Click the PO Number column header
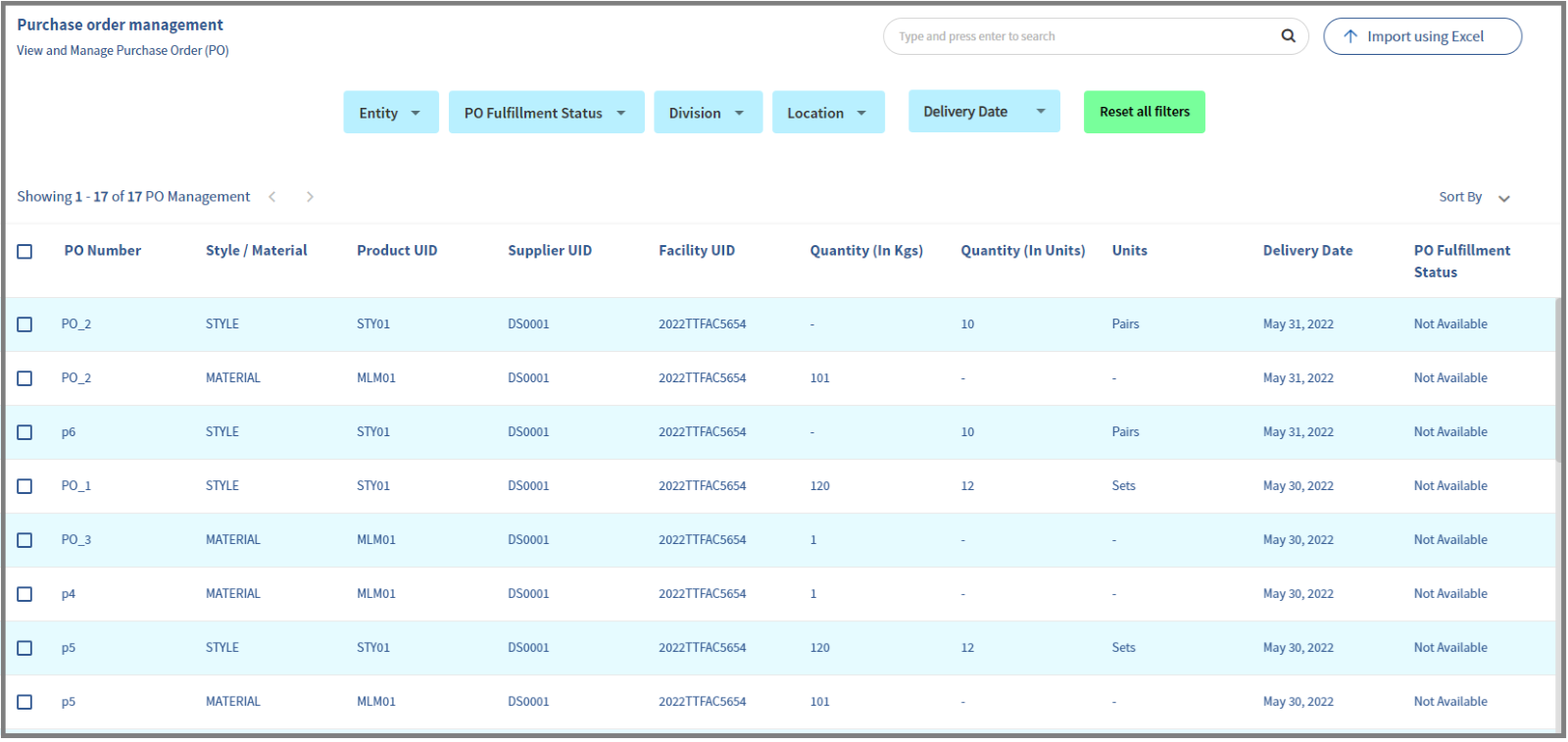This screenshot has width=1568, height=742. click(x=103, y=251)
